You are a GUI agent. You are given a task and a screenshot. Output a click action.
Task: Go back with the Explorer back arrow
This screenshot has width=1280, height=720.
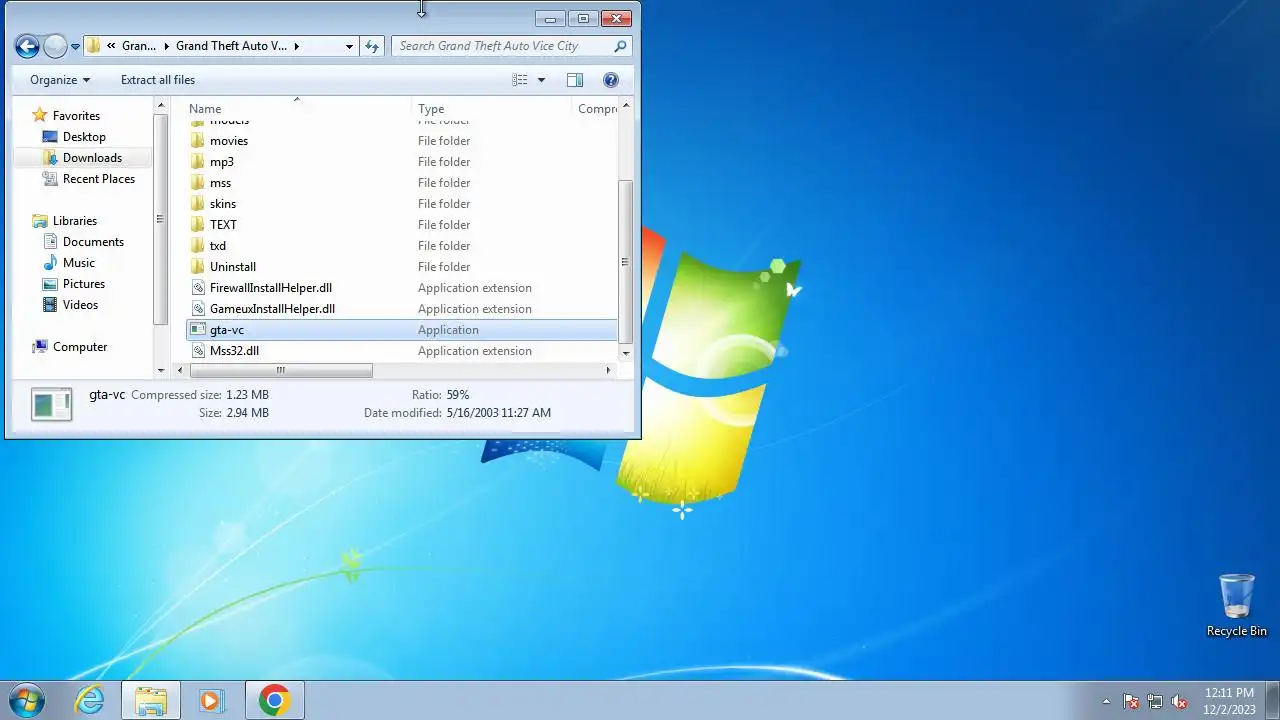[x=27, y=46]
